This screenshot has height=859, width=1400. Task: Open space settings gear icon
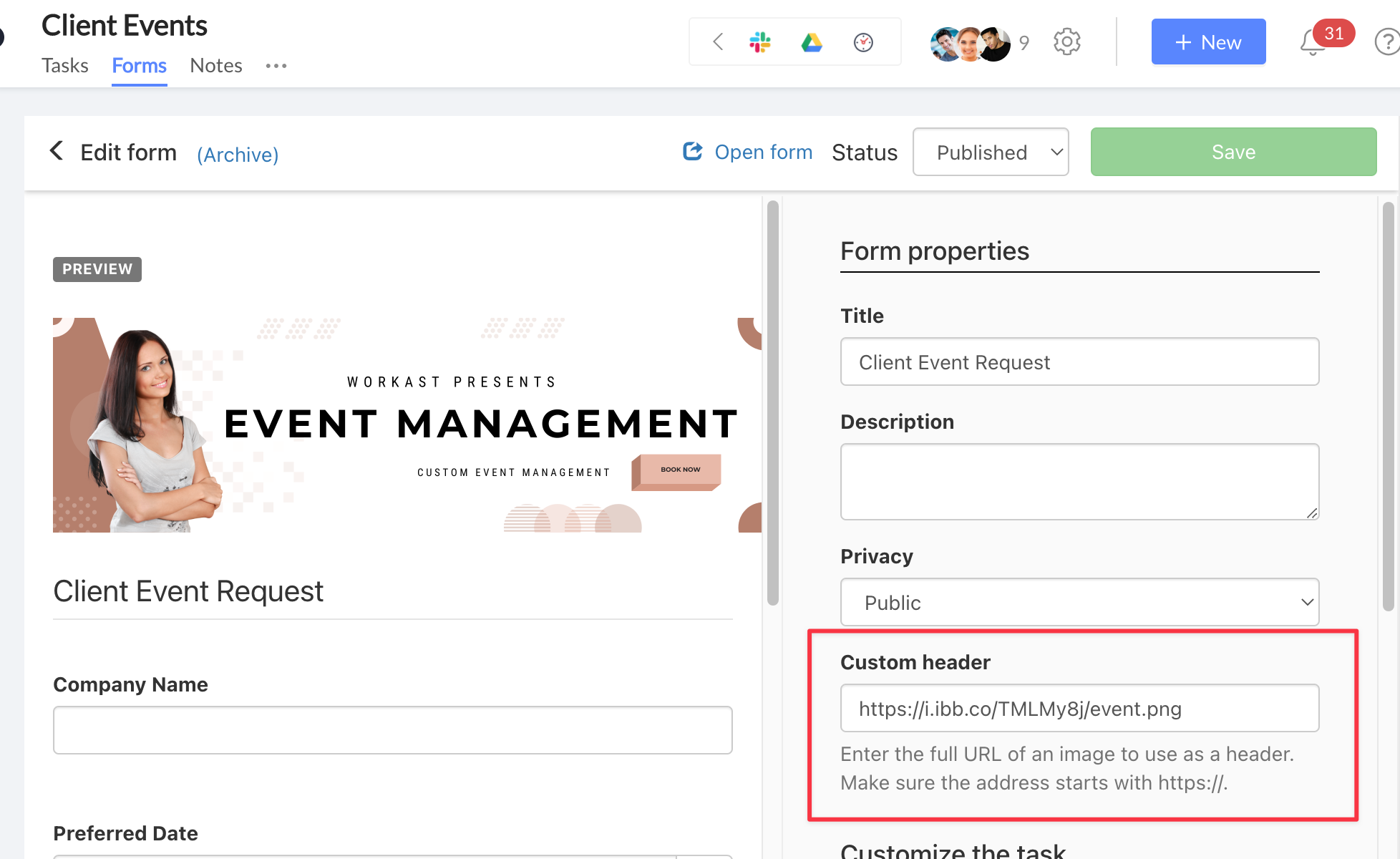pyautogui.click(x=1066, y=42)
